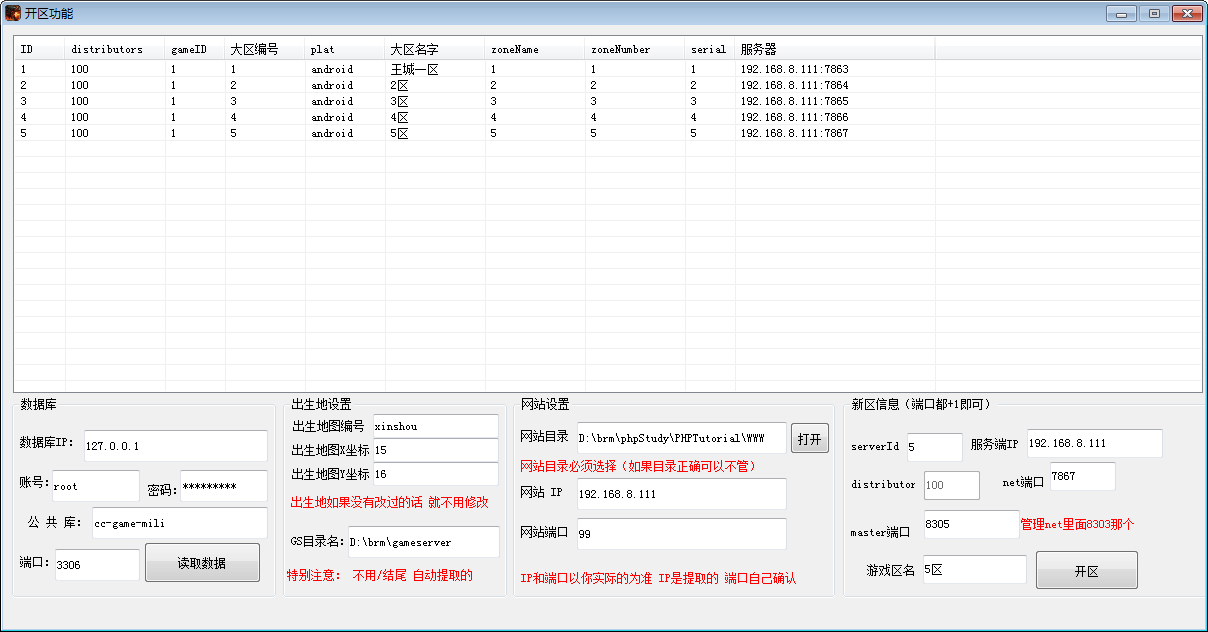Click the GS目录名 path field
Image resolution: width=1208 pixels, height=632 pixels.
click(x=423, y=542)
